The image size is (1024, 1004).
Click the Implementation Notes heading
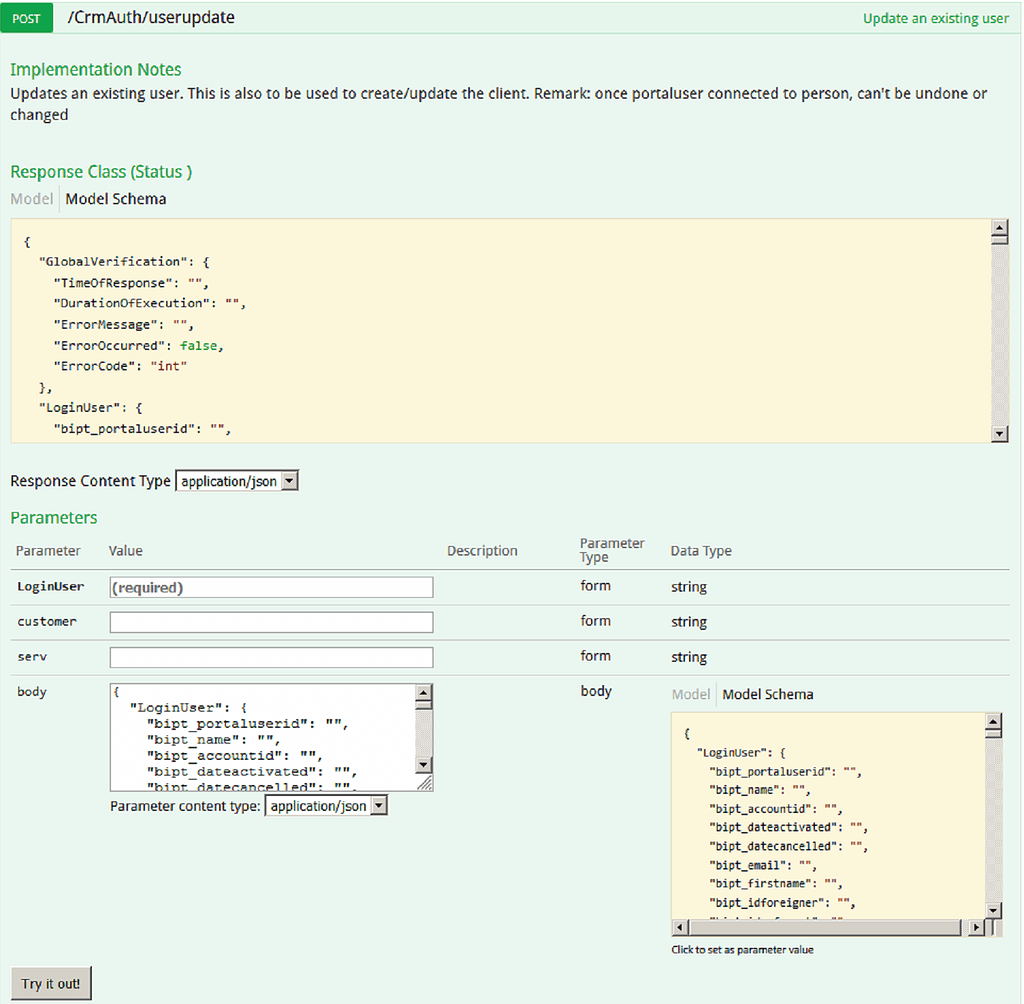(x=96, y=69)
